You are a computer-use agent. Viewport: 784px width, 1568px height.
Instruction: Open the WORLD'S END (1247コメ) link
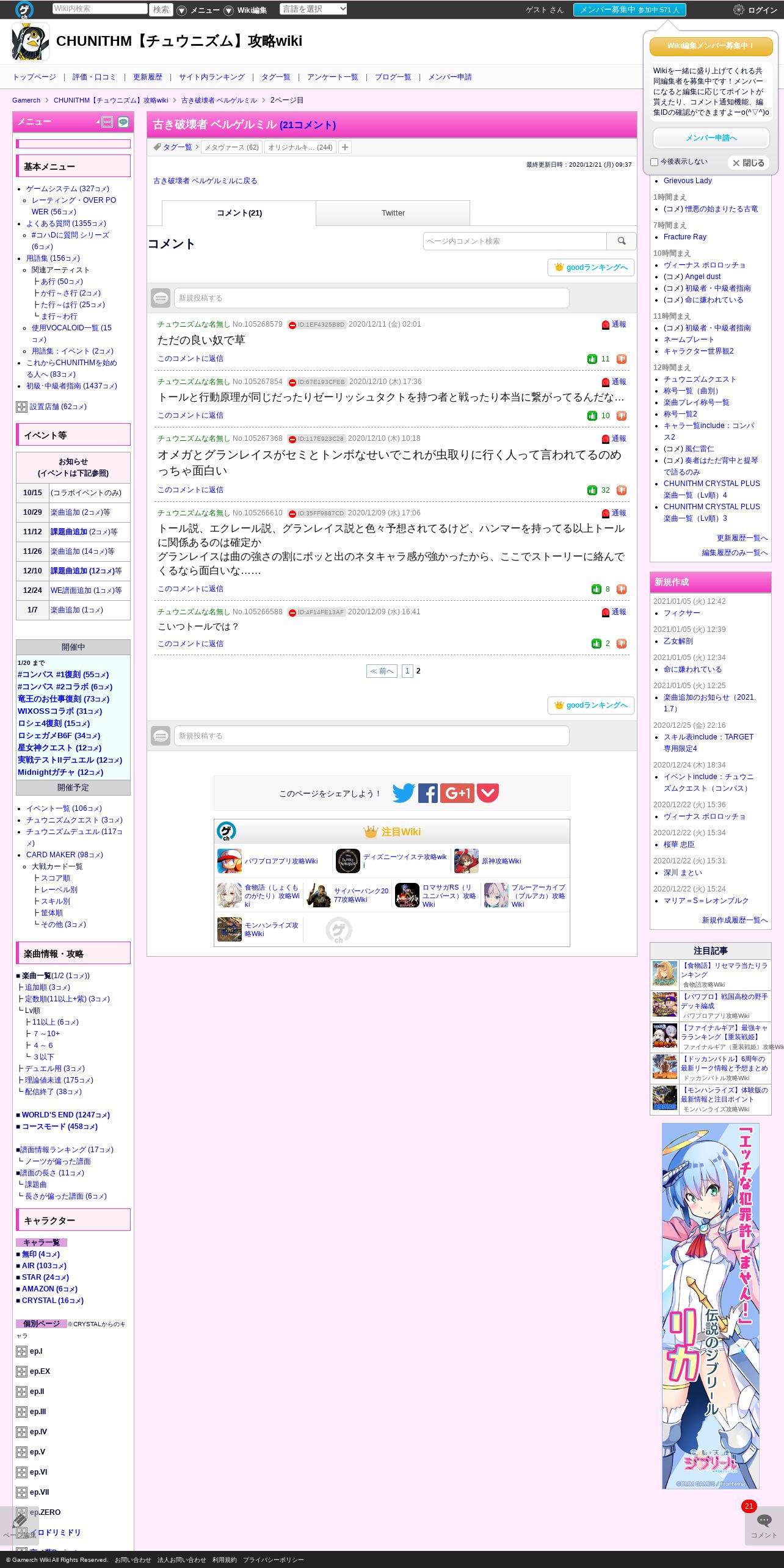(66, 1115)
